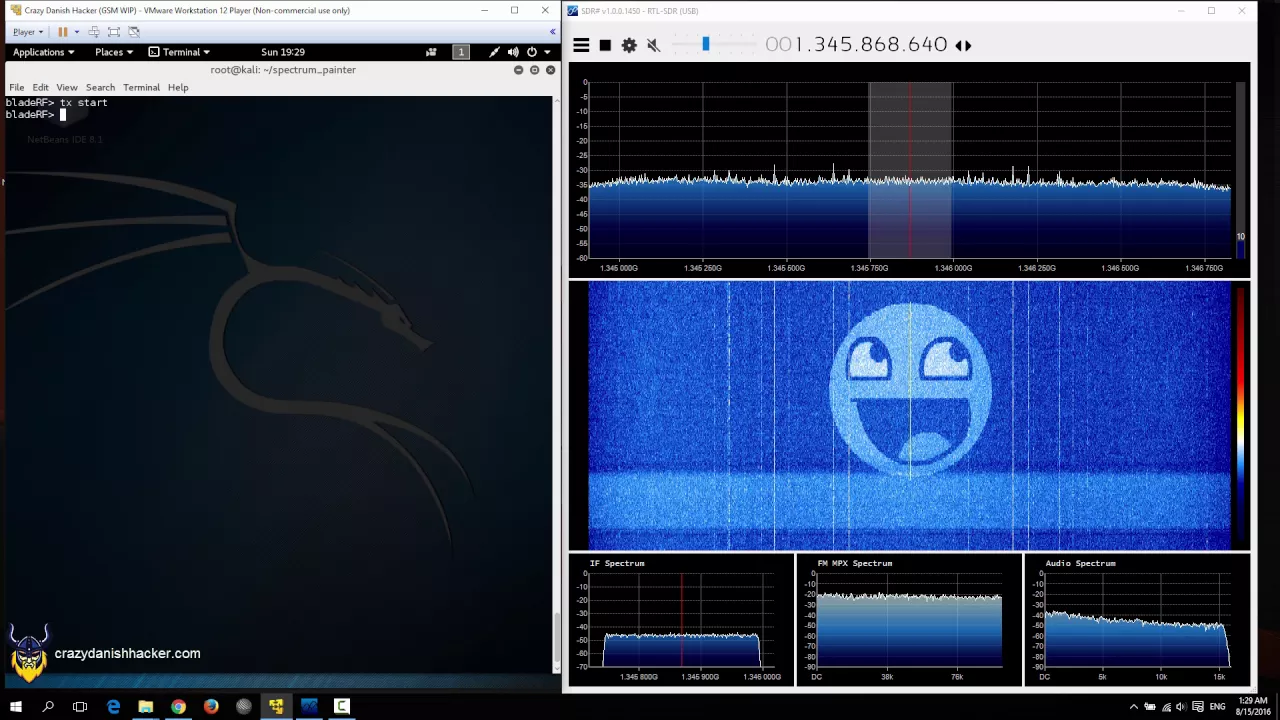Open Google Chrome from Windows taskbar
Screen dimensions: 1280x720
pyautogui.click(x=178, y=706)
